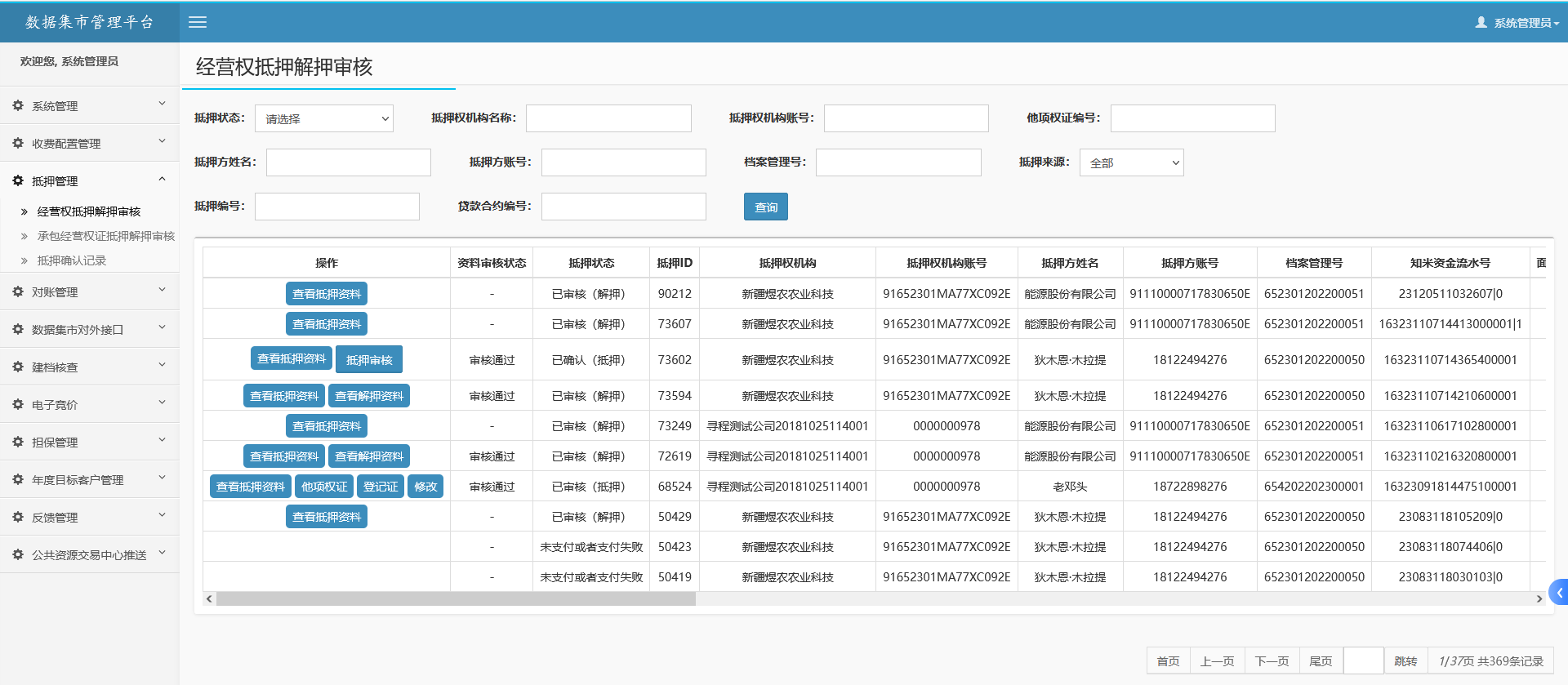
Task: Click 他项权证 button in row 68524
Action: point(324,487)
